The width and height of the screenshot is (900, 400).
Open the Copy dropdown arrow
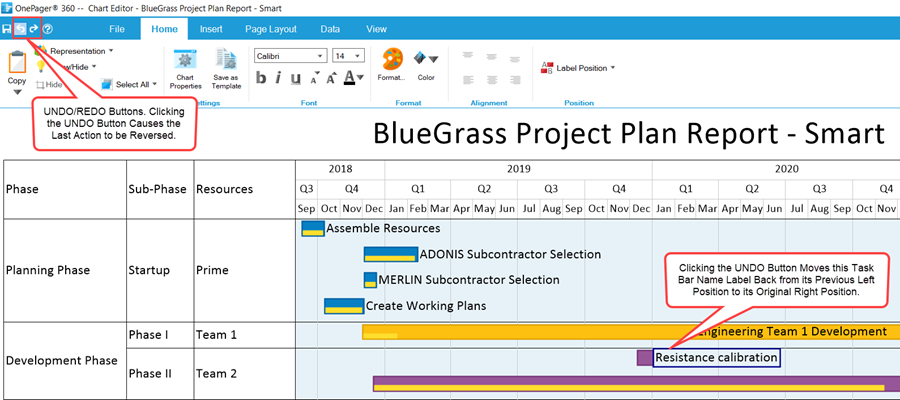17,92
